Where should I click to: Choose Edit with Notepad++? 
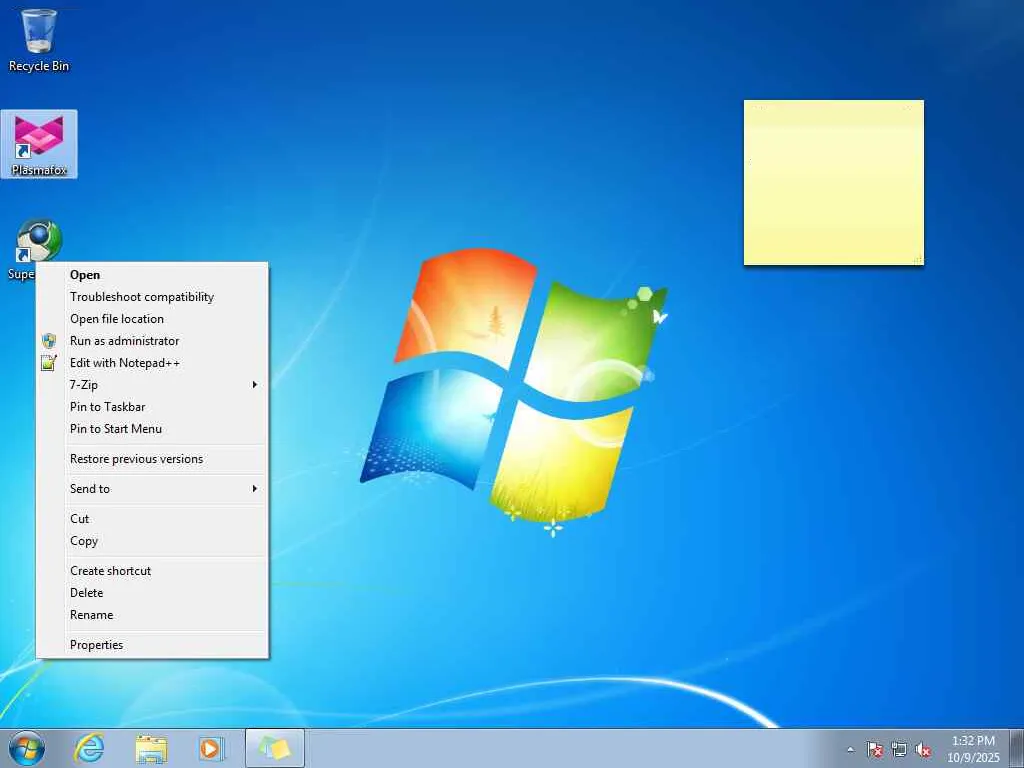[x=152, y=363]
